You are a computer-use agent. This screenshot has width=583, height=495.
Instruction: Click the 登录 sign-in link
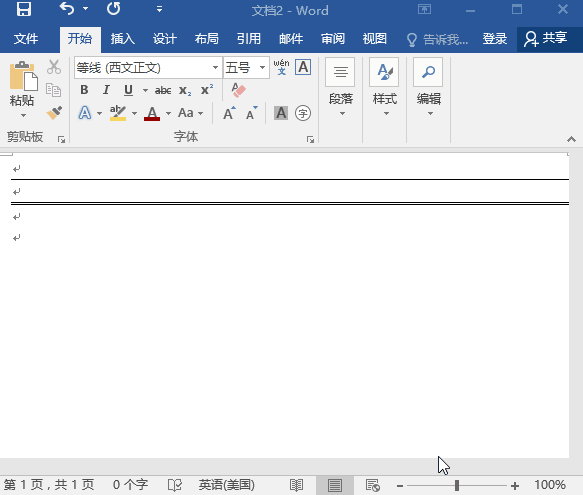pos(495,39)
